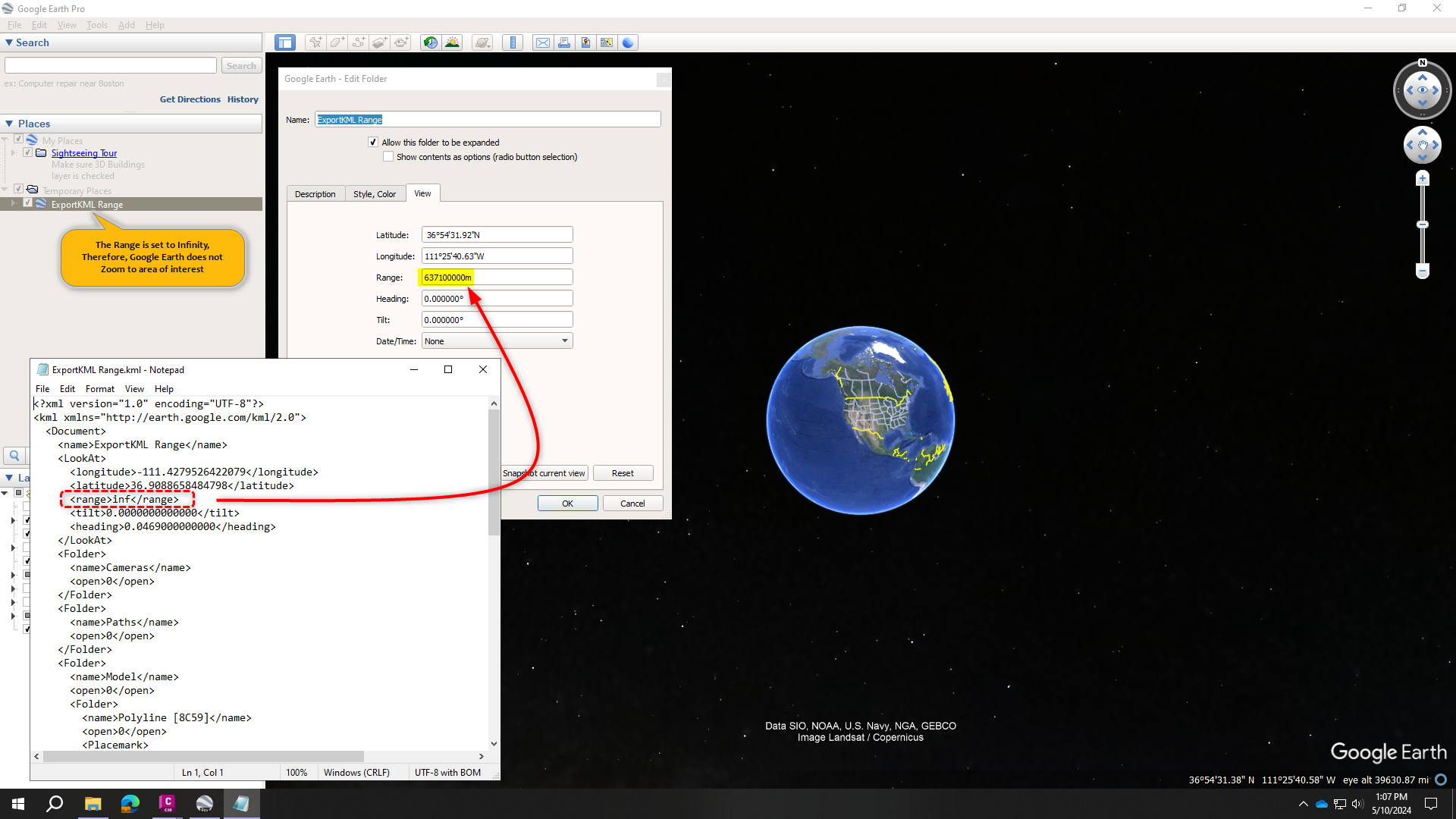This screenshot has width=1456, height=819.
Task: Switch to the Style, Color tab
Action: pyautogui.click(x=375, y=193)
